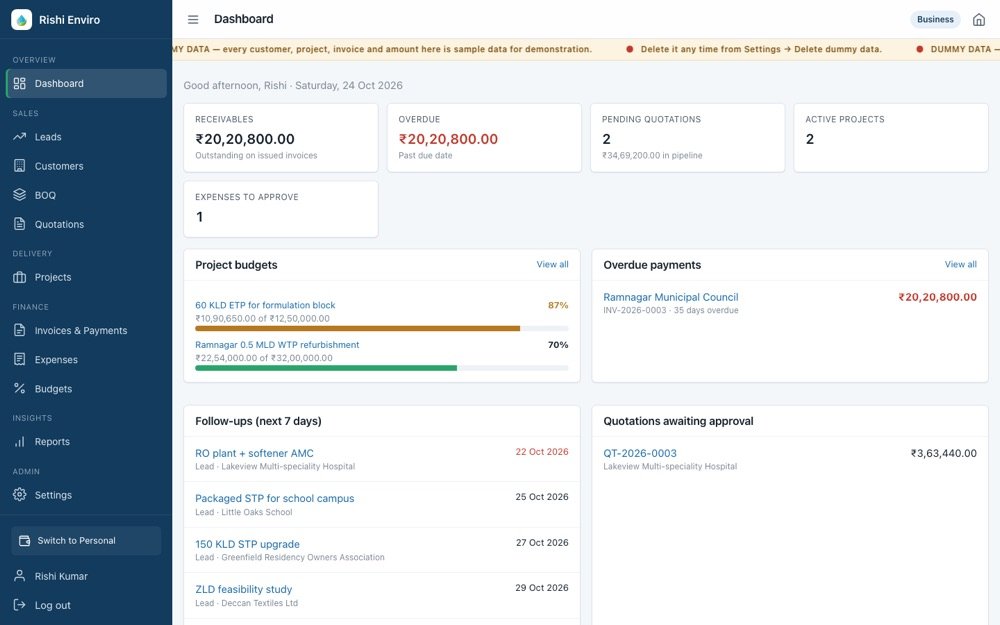Open the Projects section
This screenshot has width=1000, height=625.
pyautogui.click(x=86, y=277)
